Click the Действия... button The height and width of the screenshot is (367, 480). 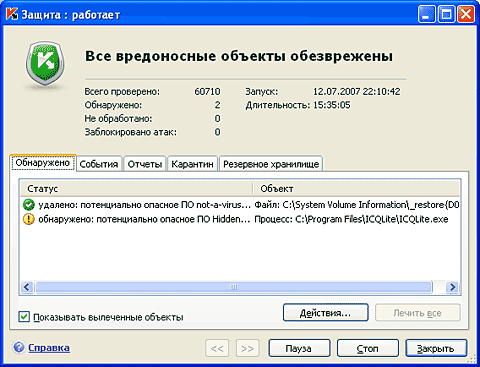(326, 313)
